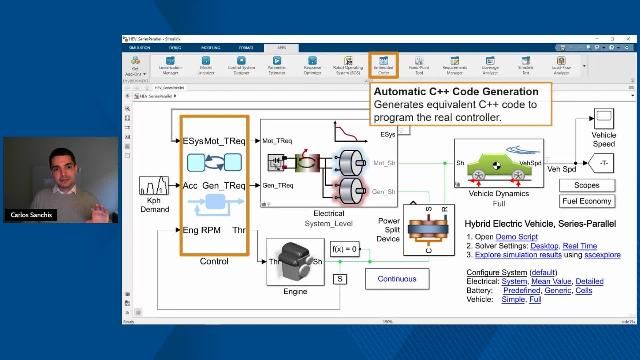Open the Response Optimizer app
Viewport: 640px width, 360px height.
(x=312, y=65)
